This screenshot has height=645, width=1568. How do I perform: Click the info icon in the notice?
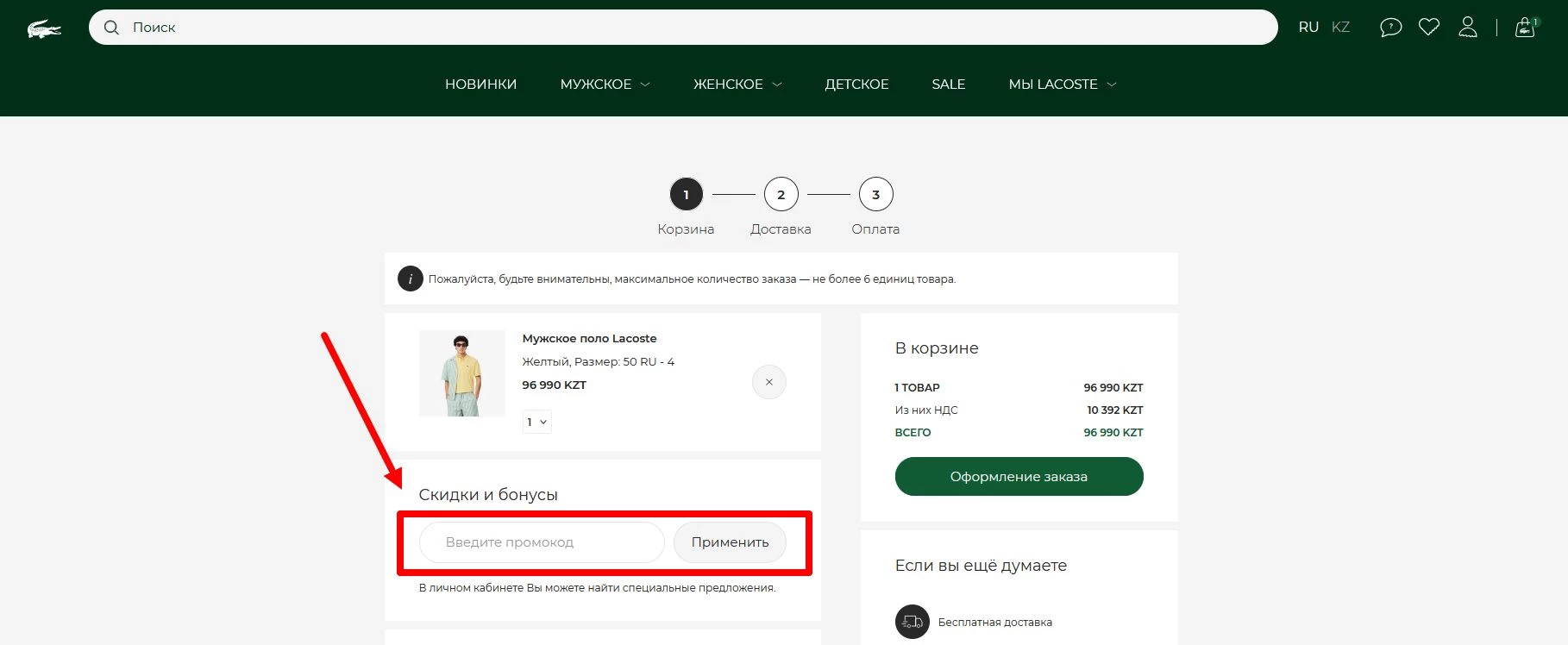(410, 279)
